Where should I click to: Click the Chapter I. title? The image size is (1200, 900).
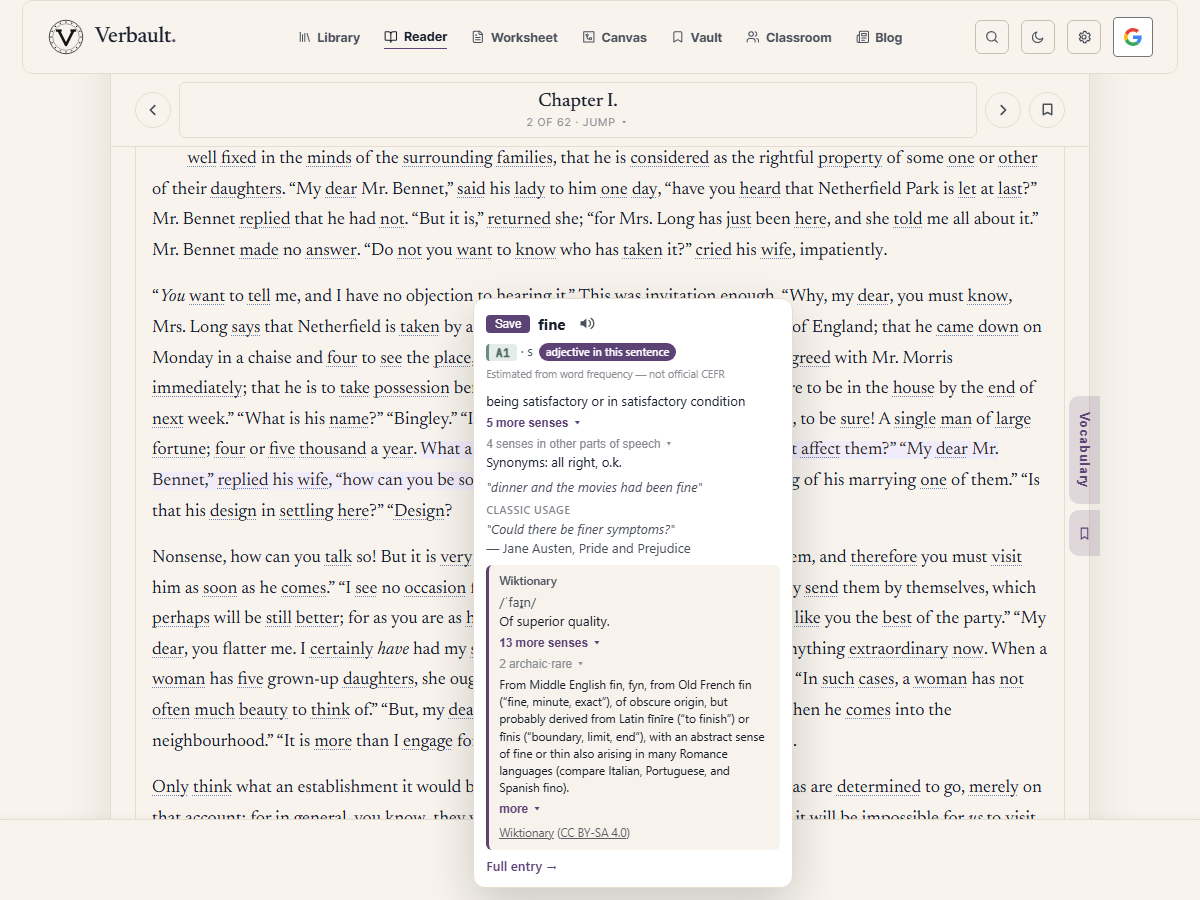point(578,100)
